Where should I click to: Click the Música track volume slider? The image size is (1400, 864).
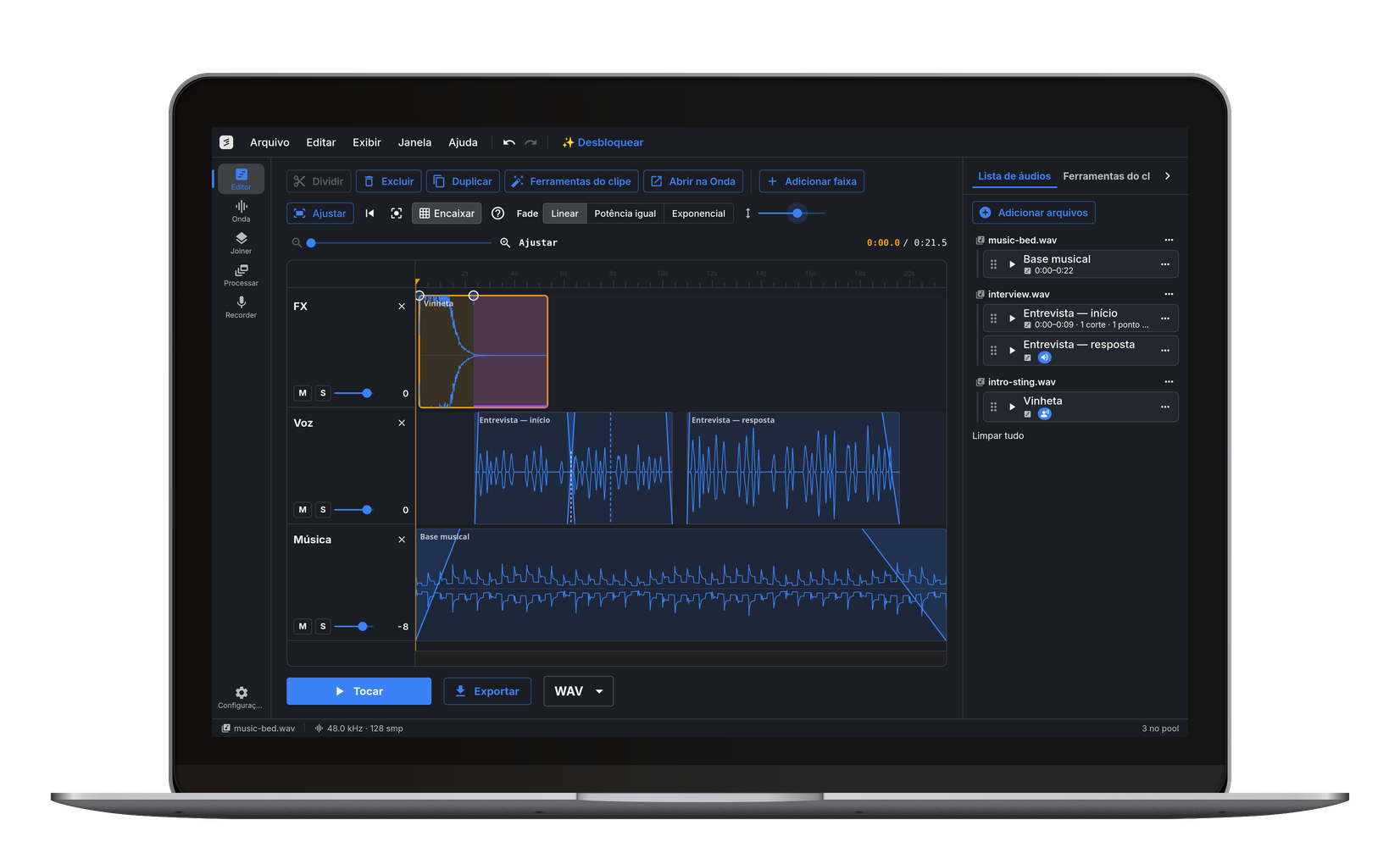pos(353,627)
